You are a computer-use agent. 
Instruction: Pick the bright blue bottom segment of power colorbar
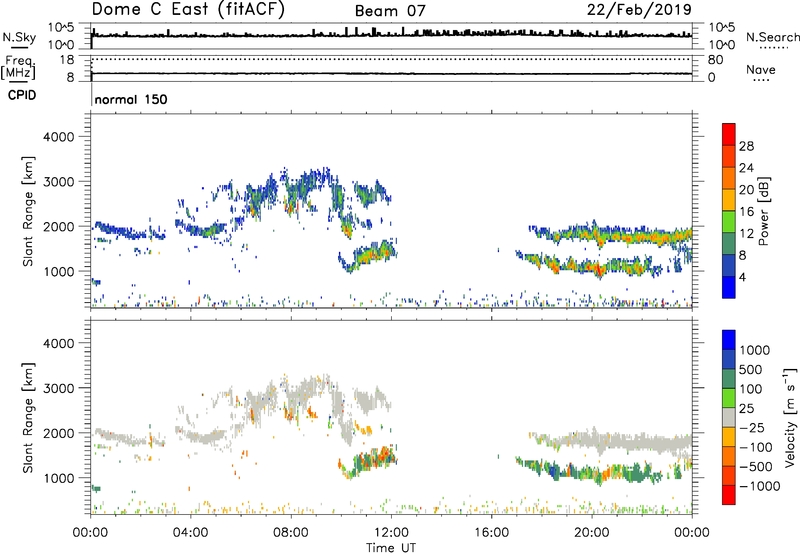pyautogui.click(x=729, y=287)
